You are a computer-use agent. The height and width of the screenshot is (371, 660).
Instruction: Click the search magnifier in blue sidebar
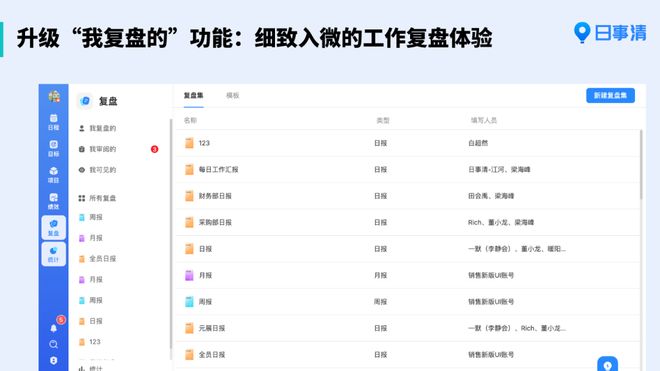(x=53, y=344)
